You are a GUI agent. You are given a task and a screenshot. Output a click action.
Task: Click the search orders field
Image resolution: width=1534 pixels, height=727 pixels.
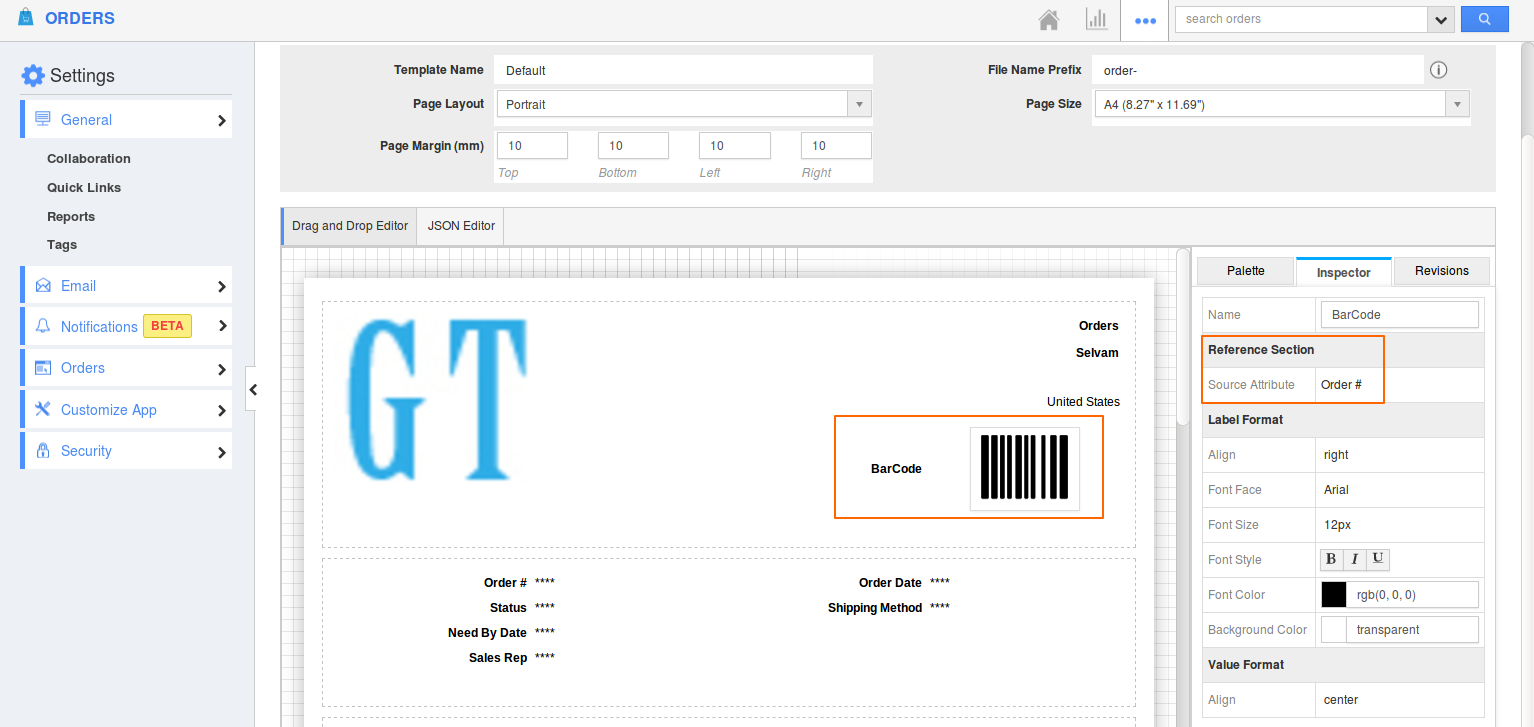1301,19
